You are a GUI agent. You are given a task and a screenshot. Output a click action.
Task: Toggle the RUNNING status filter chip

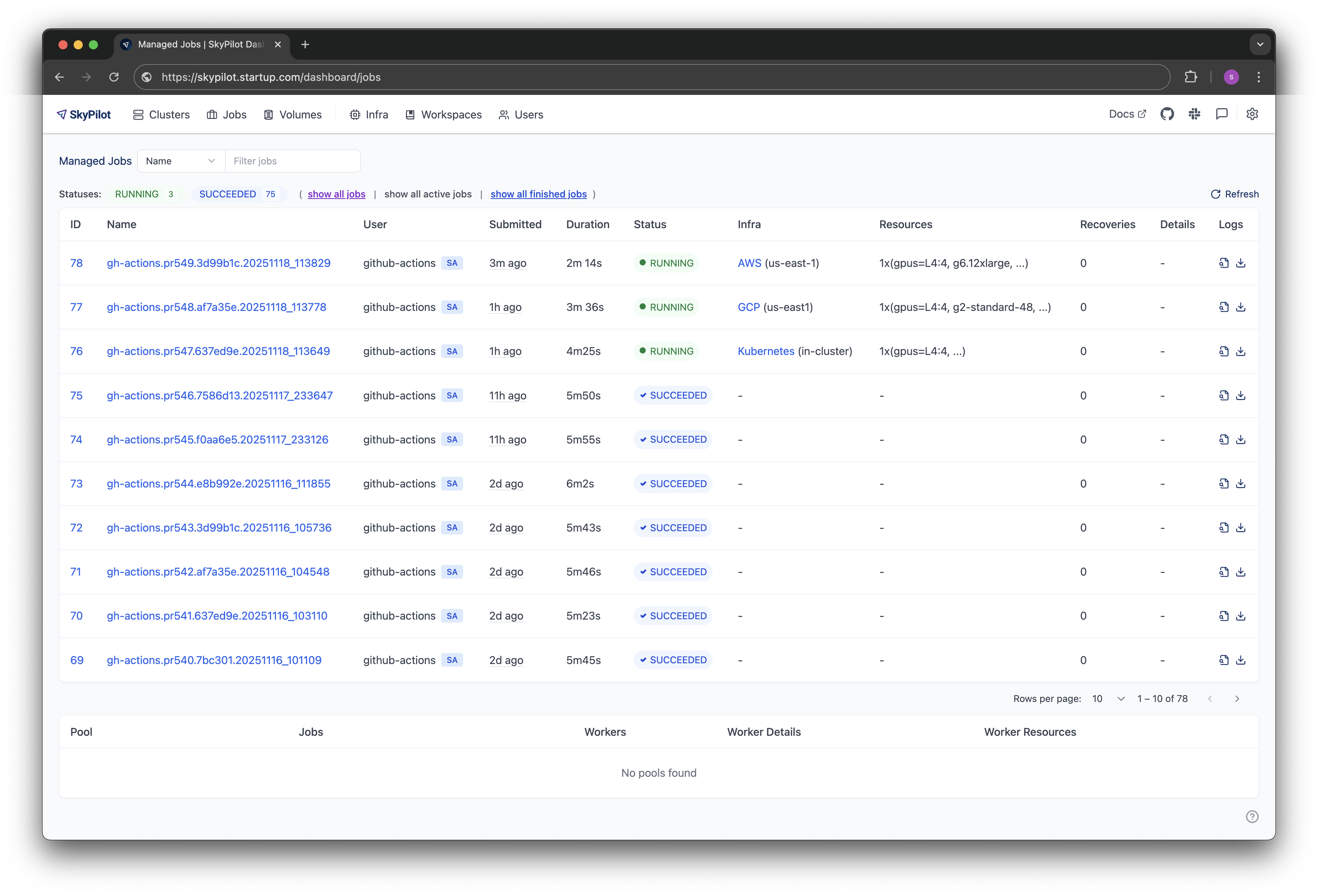point(145,194)
